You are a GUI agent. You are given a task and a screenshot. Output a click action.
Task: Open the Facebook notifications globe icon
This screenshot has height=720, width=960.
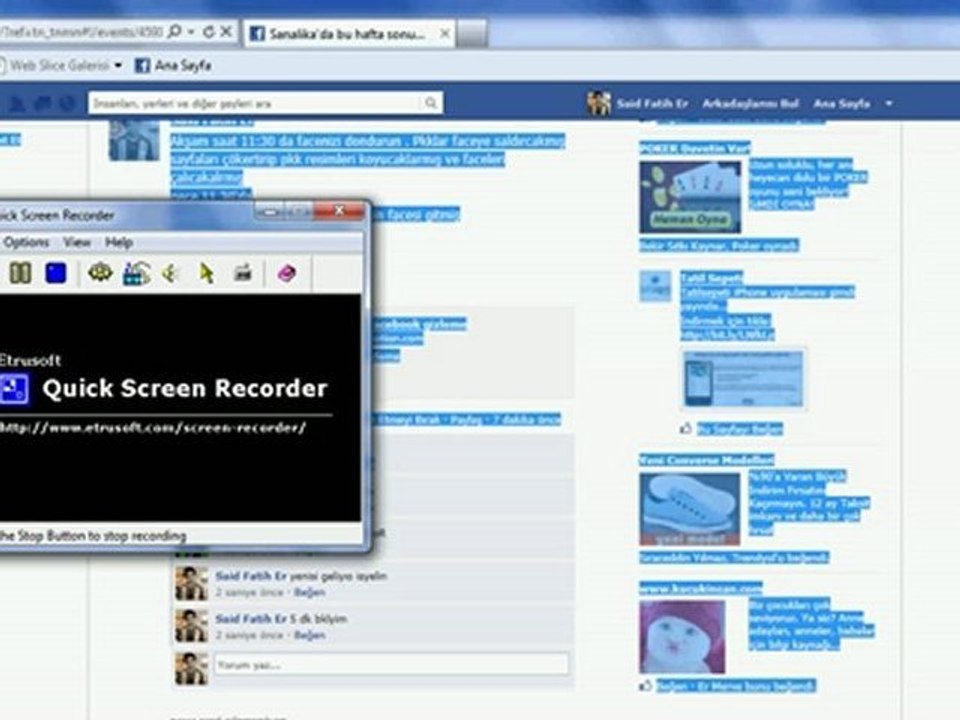(67, 103)
